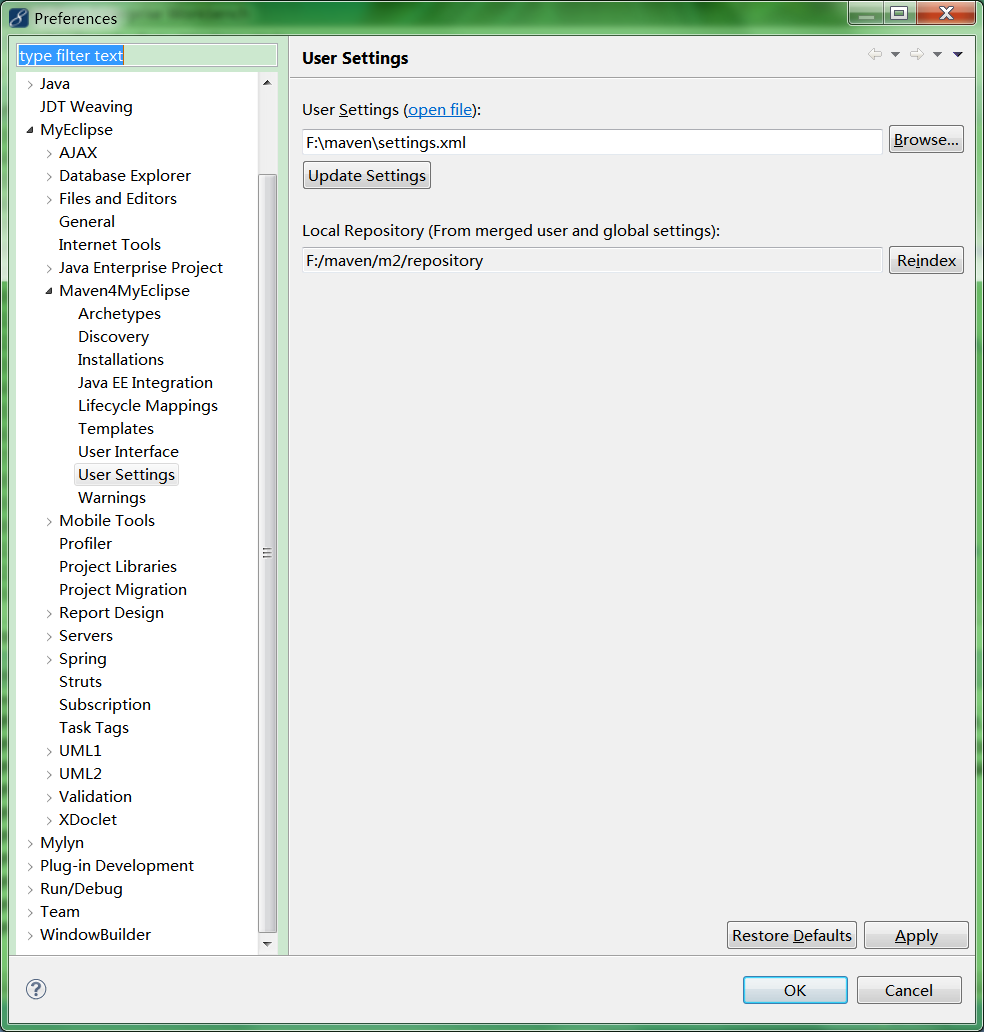The height and width of the screenshot is (1032, 984).
Task: Click the Update Settings button
Action: (x=367, y=176)
